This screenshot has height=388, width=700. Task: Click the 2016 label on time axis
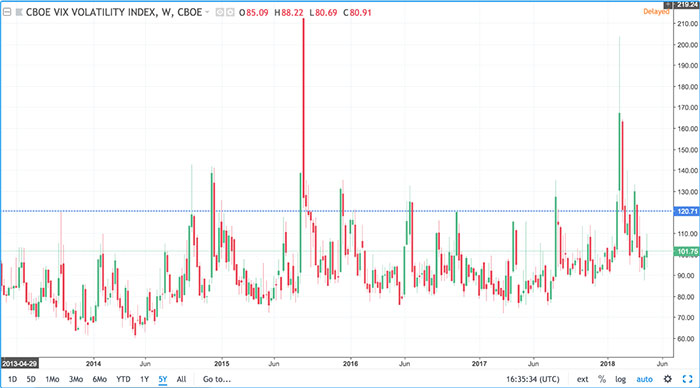click(x=350, y=363)
